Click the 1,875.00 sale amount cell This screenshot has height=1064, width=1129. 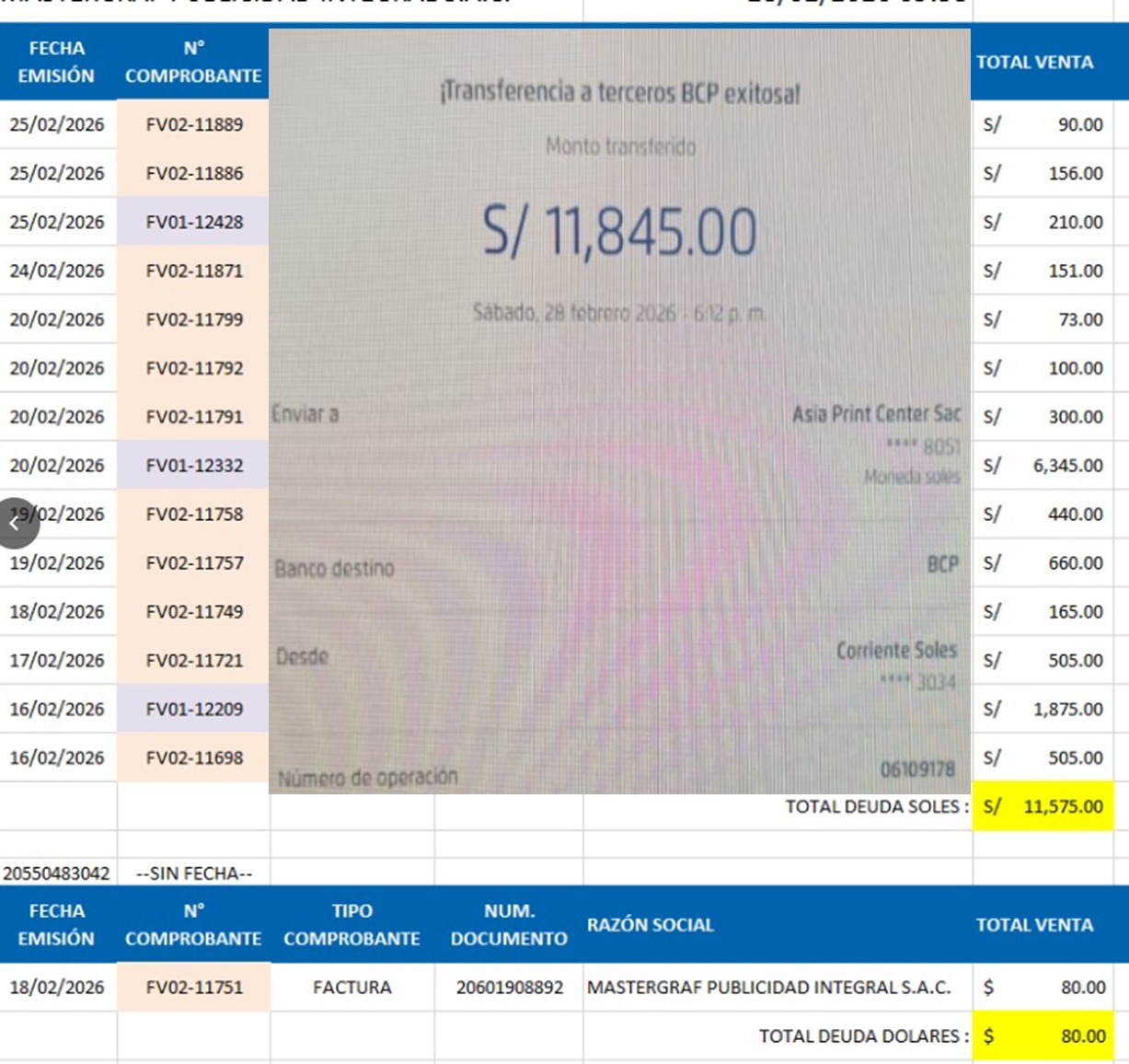point(1043,710)
